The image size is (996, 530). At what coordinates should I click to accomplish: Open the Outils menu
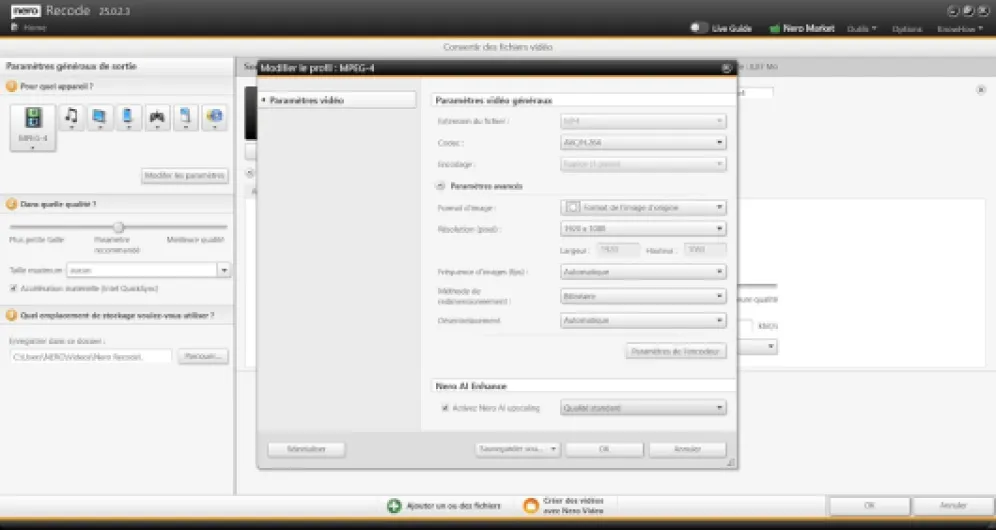[x=861, y=29]
